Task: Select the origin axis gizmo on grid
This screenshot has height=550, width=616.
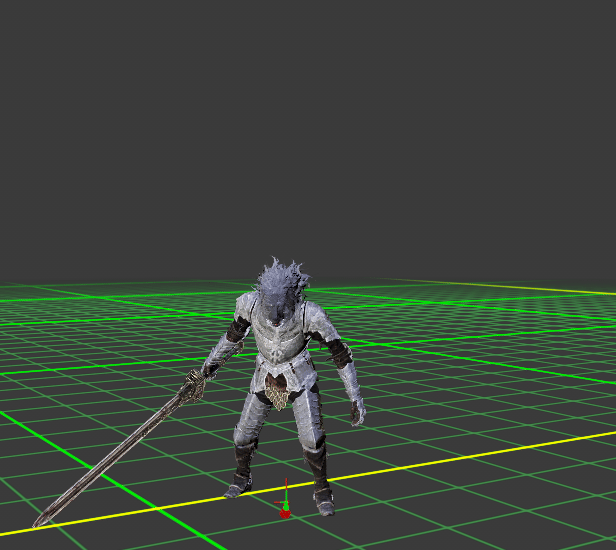Action: click(284, 499)
